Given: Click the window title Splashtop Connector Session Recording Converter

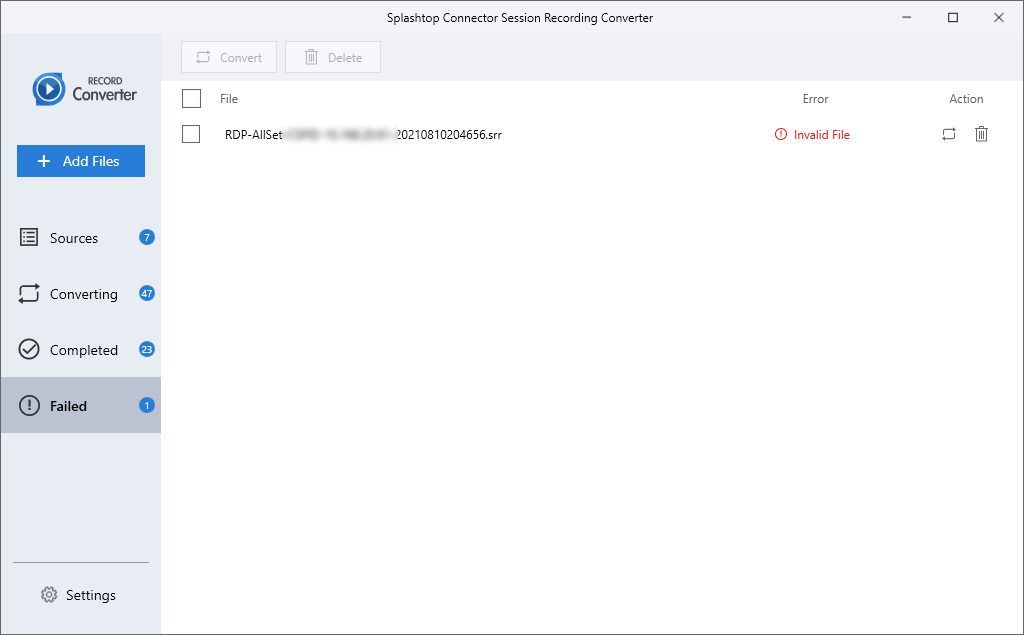Looking at the screenshot, I should click(x=520, y=18).
